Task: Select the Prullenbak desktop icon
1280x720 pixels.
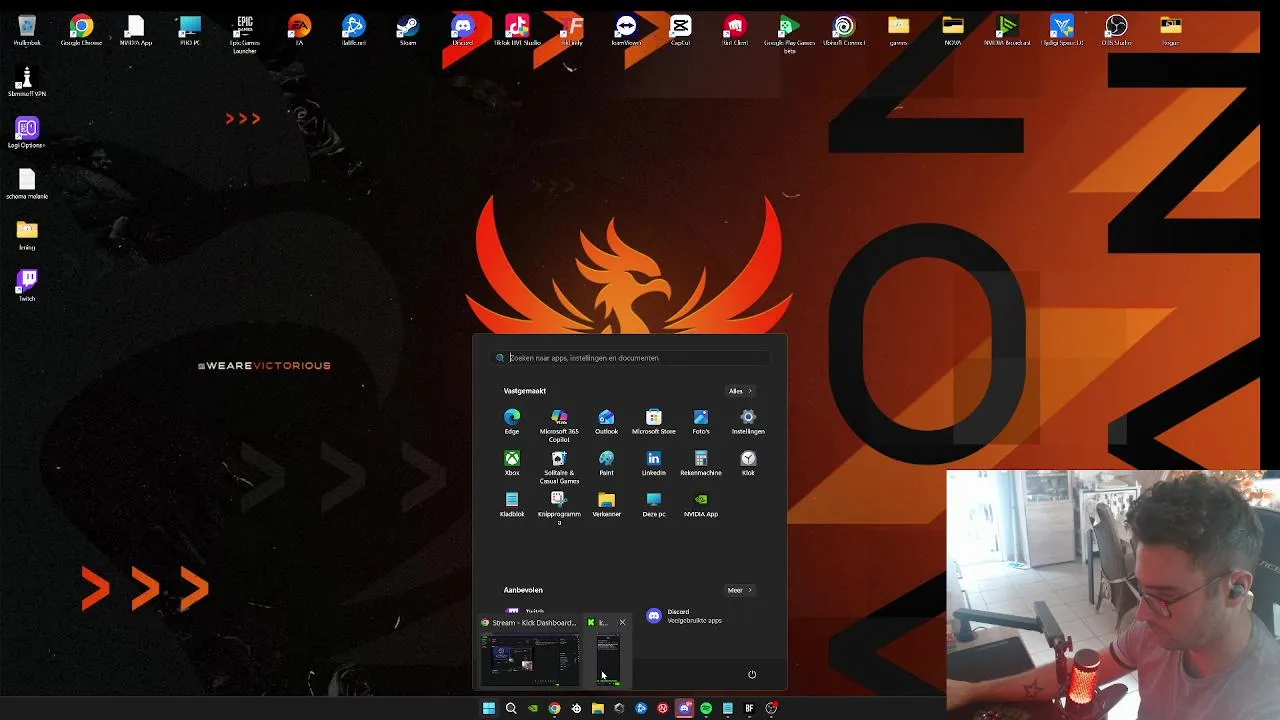Action: (x=27, y=30)
